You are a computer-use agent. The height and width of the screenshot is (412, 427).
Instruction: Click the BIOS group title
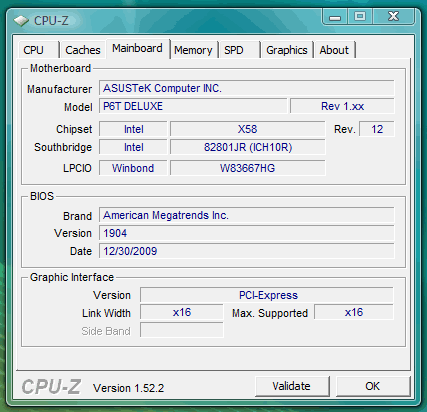42,196
